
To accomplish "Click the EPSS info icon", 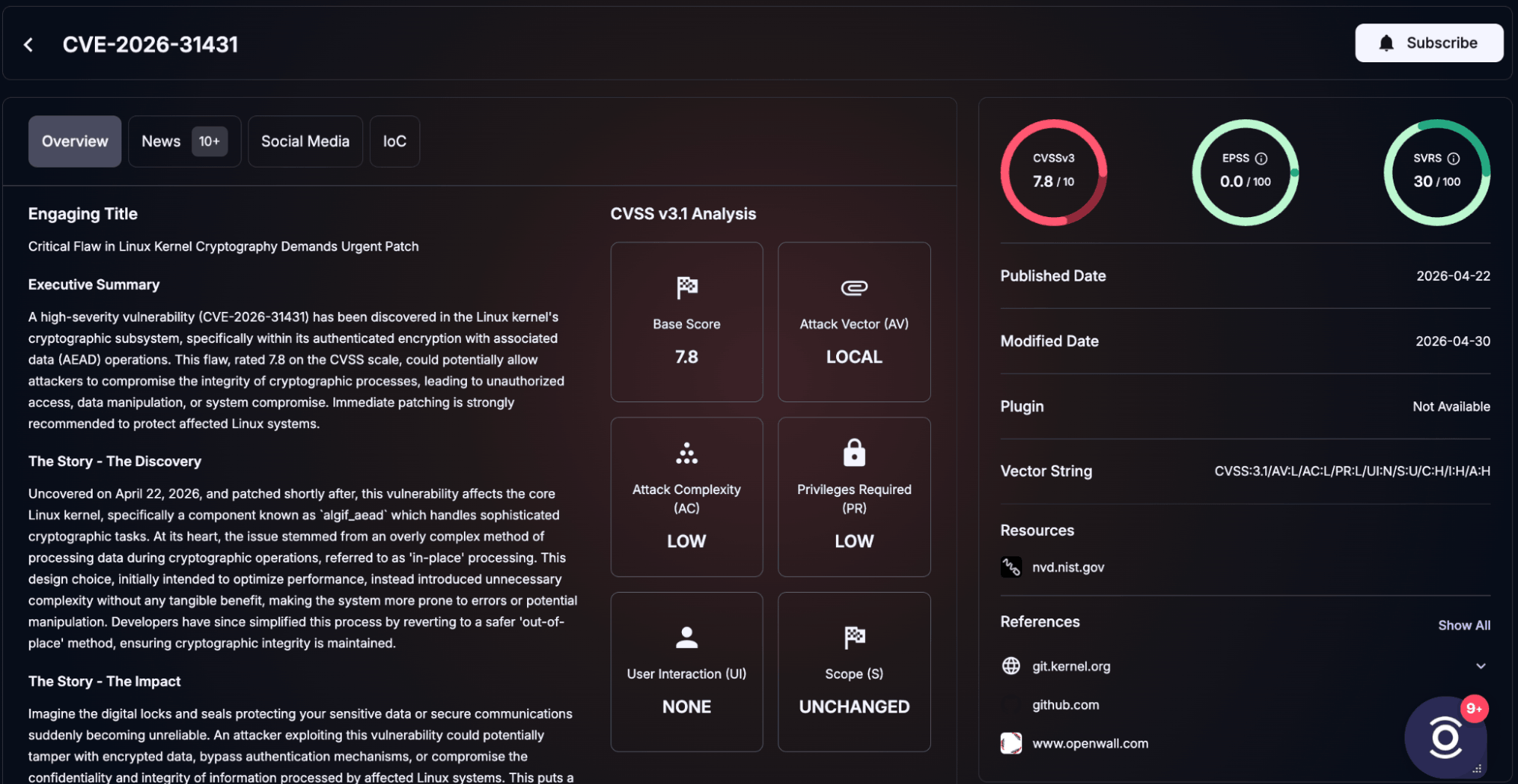I will coord(1261,159).
